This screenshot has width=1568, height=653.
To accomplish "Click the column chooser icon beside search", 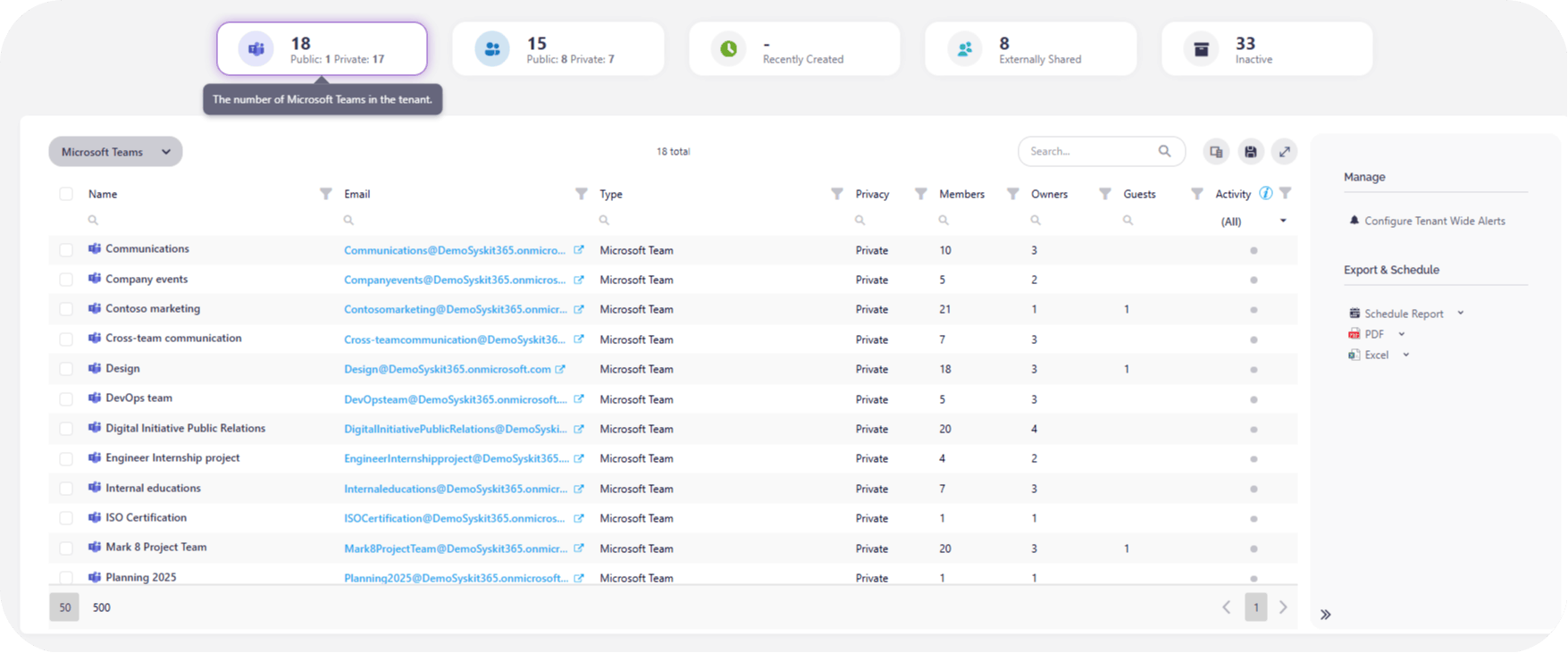I will (1216, 152).
